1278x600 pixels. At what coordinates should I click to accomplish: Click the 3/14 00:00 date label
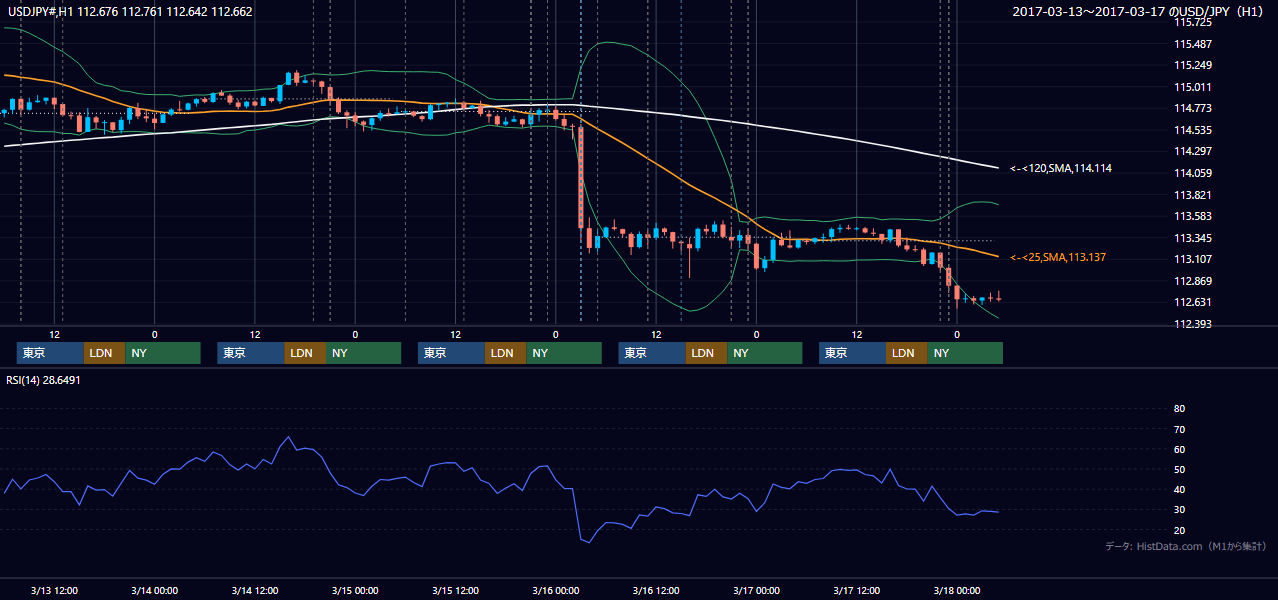154,590
